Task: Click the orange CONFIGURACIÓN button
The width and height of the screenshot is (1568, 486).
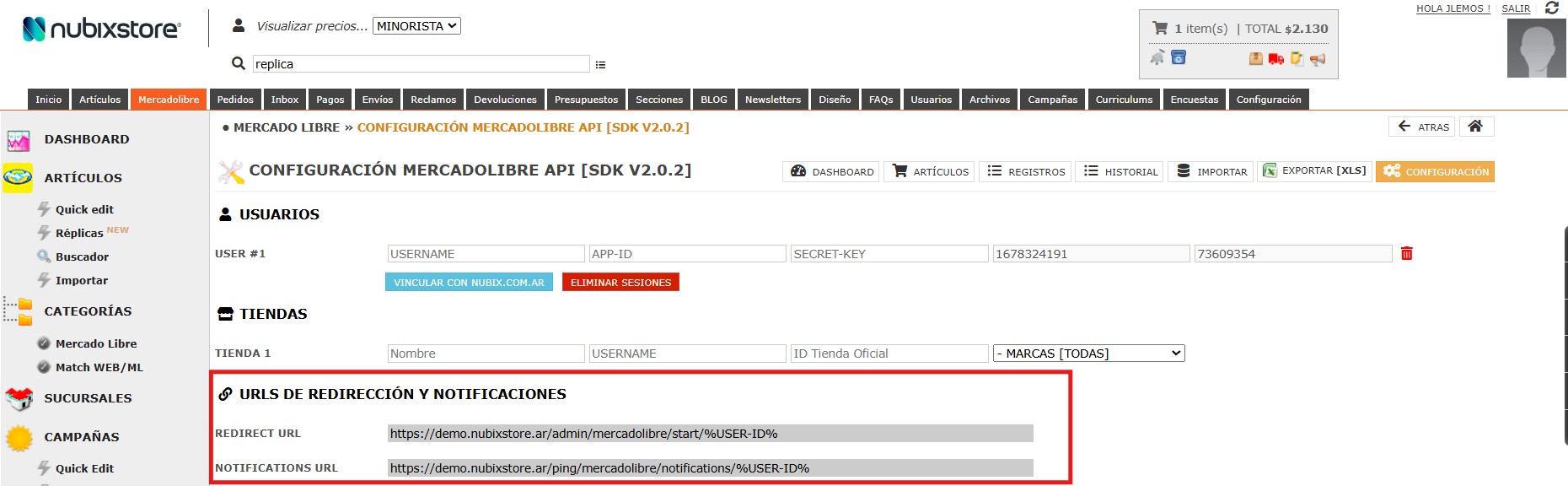Action: (x=1436, y=171)
